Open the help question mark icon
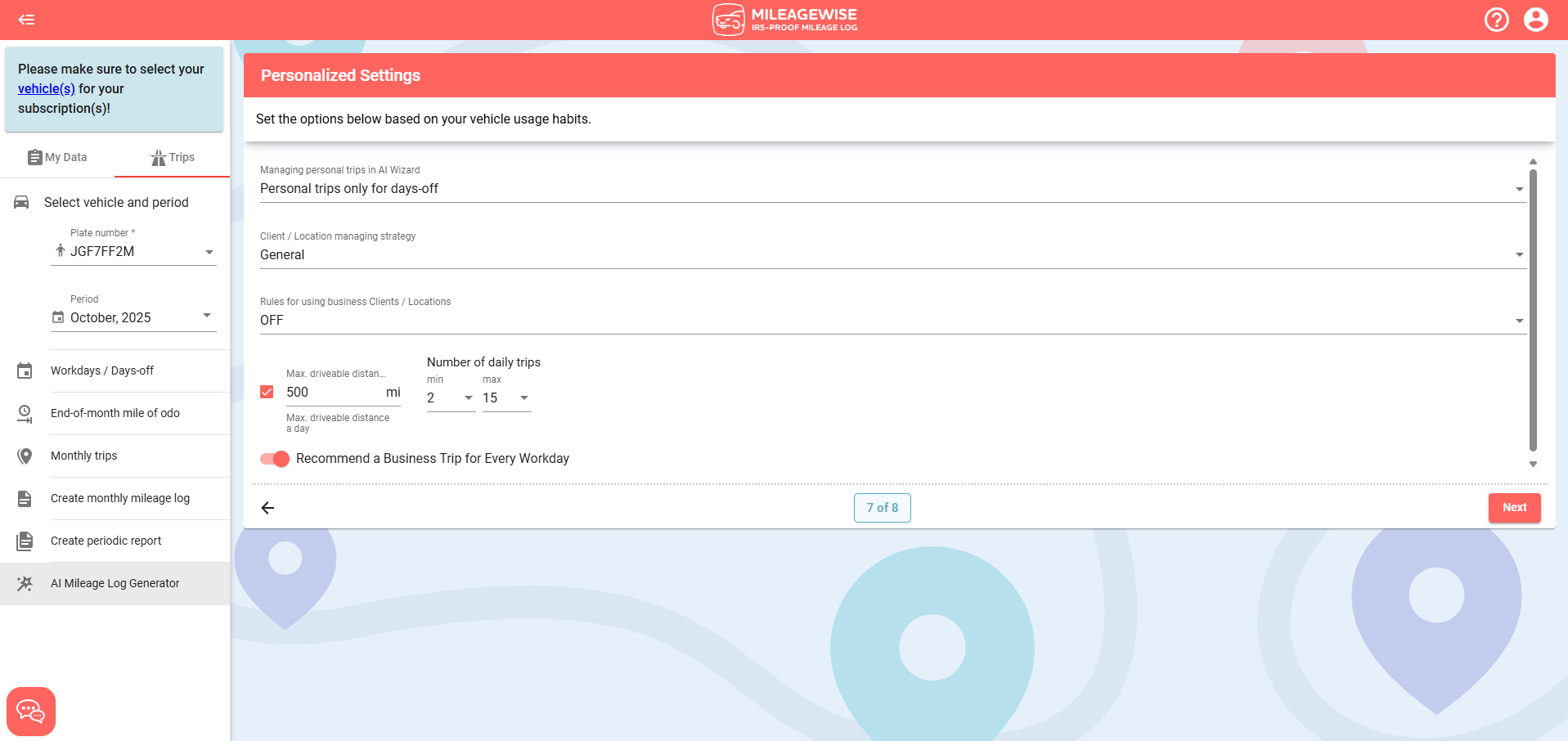This screenshot has width=1568, height=741. [x=1497, y=19]
